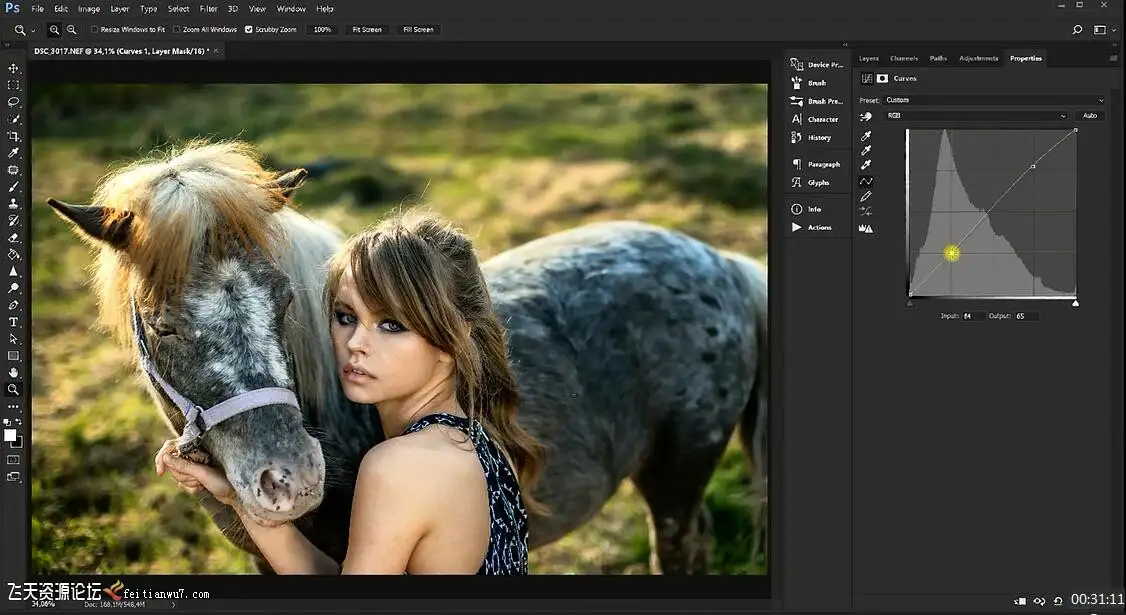The height and width of the screenshot is (615, 1126).
Task: Pick the black point eyedropper in Curves
Action: point(866,136)
